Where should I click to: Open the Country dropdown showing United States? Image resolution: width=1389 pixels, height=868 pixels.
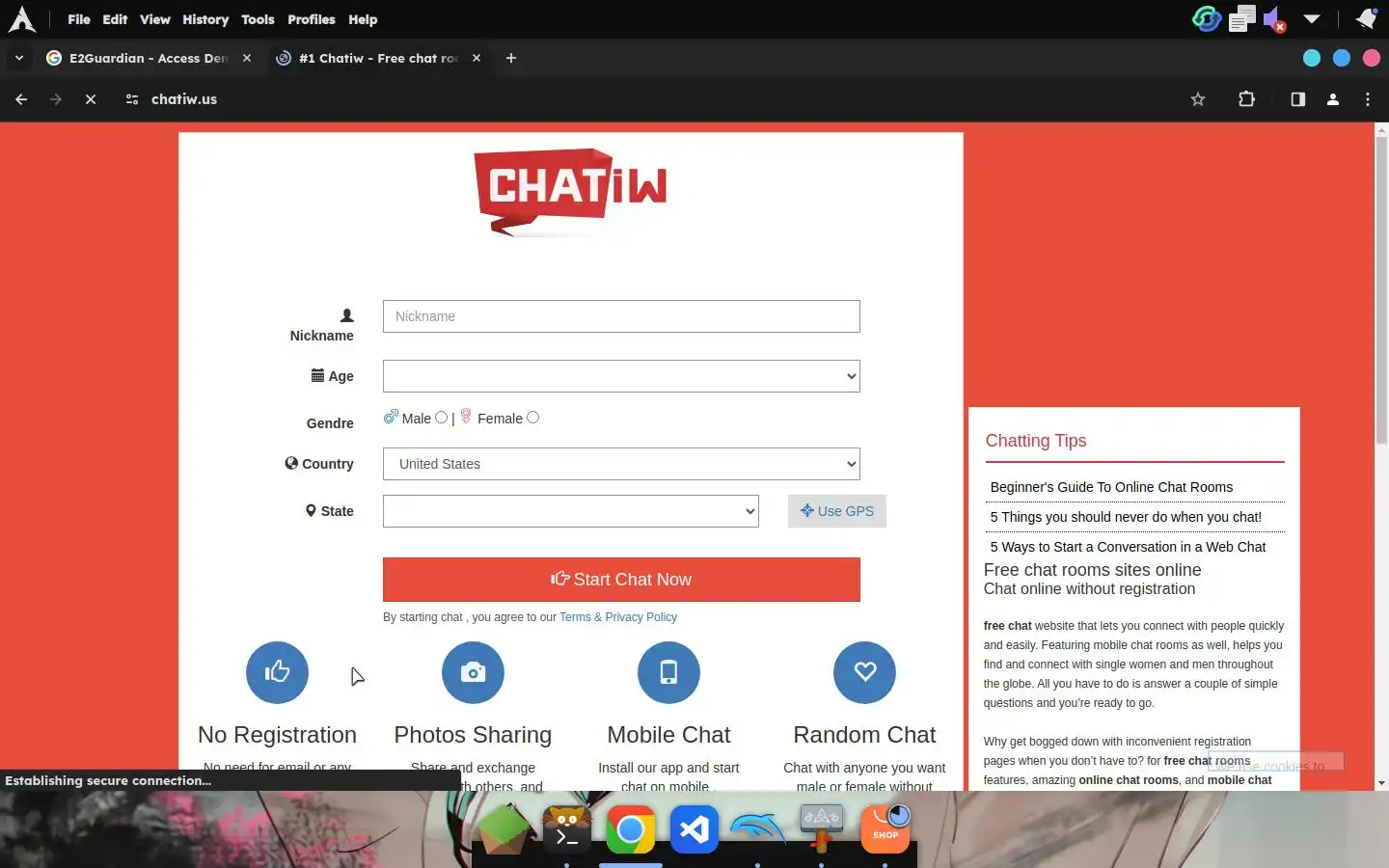[621, 464]
